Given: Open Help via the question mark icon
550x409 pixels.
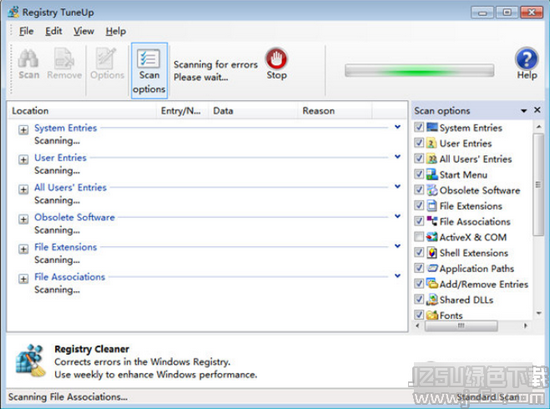Looking at the screenshot, I should coord(526,58).
